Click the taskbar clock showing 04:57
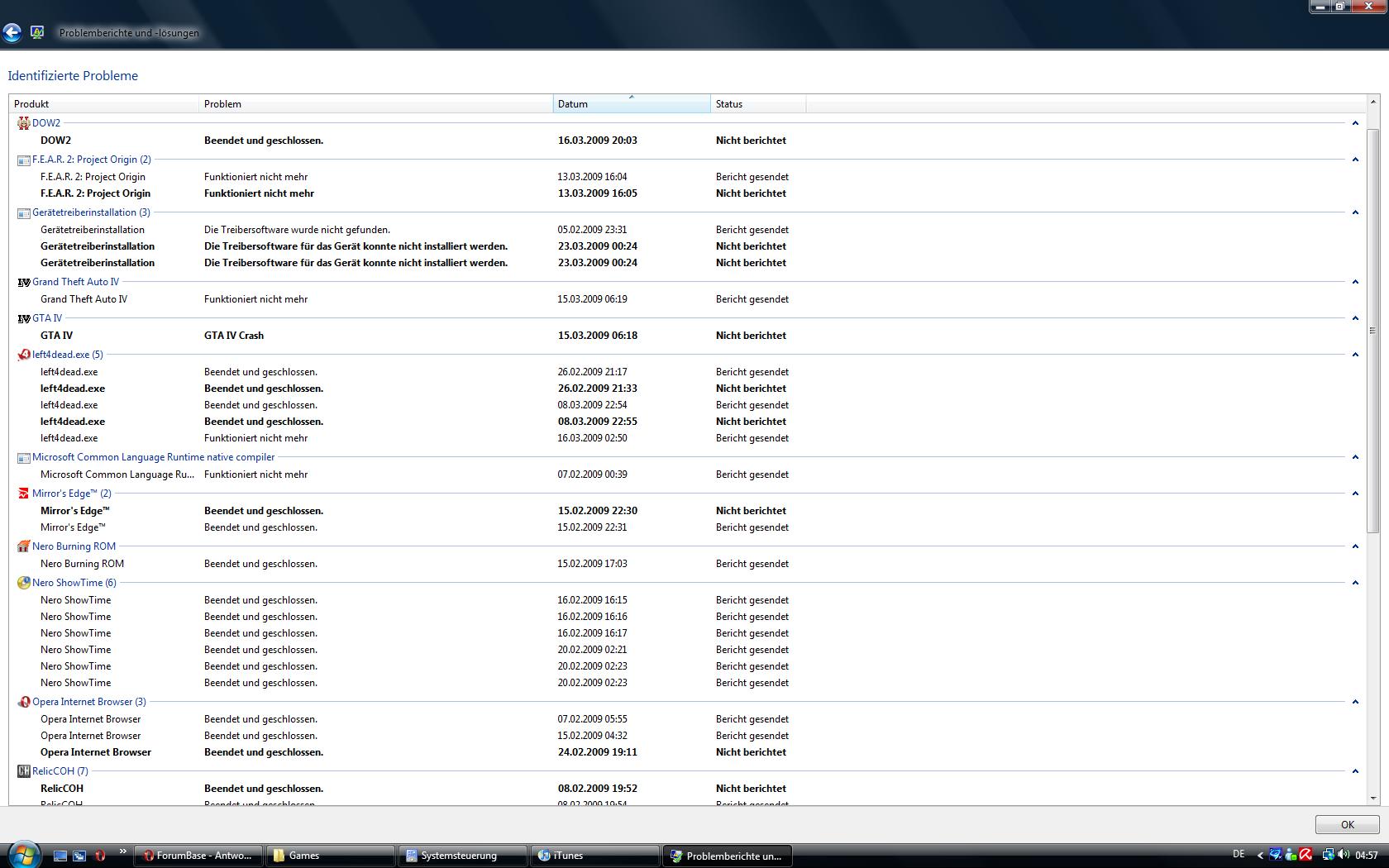The image size is (1389, 868). click(x=1367, y=856)
